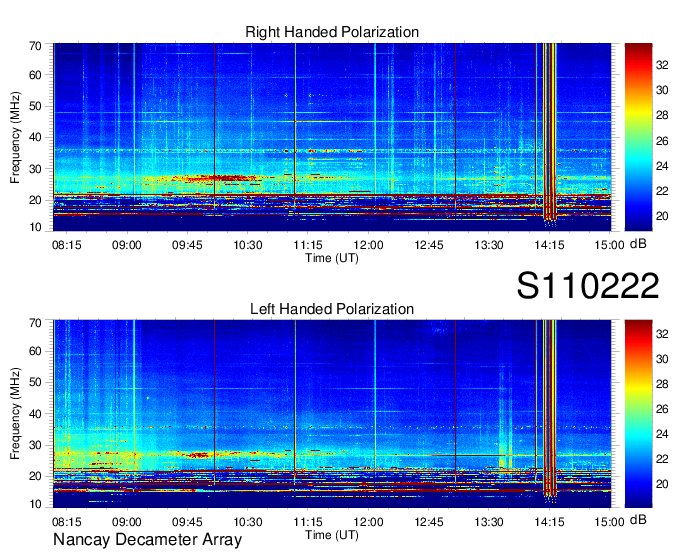The height and width of the screenshot is (552, 680).
Task: Click the 12:00 time tick under the upper plot
Action: click(x=368, y=245)
